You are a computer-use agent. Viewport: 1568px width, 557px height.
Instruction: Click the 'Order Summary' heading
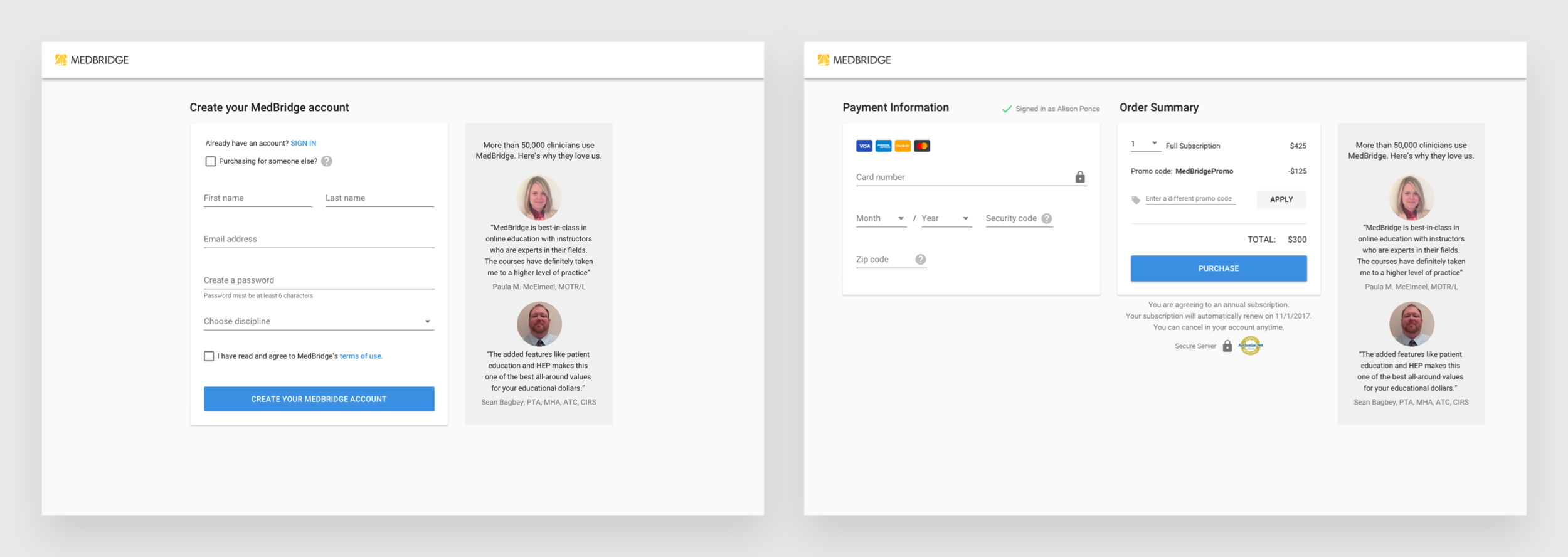pos(1159,108)
